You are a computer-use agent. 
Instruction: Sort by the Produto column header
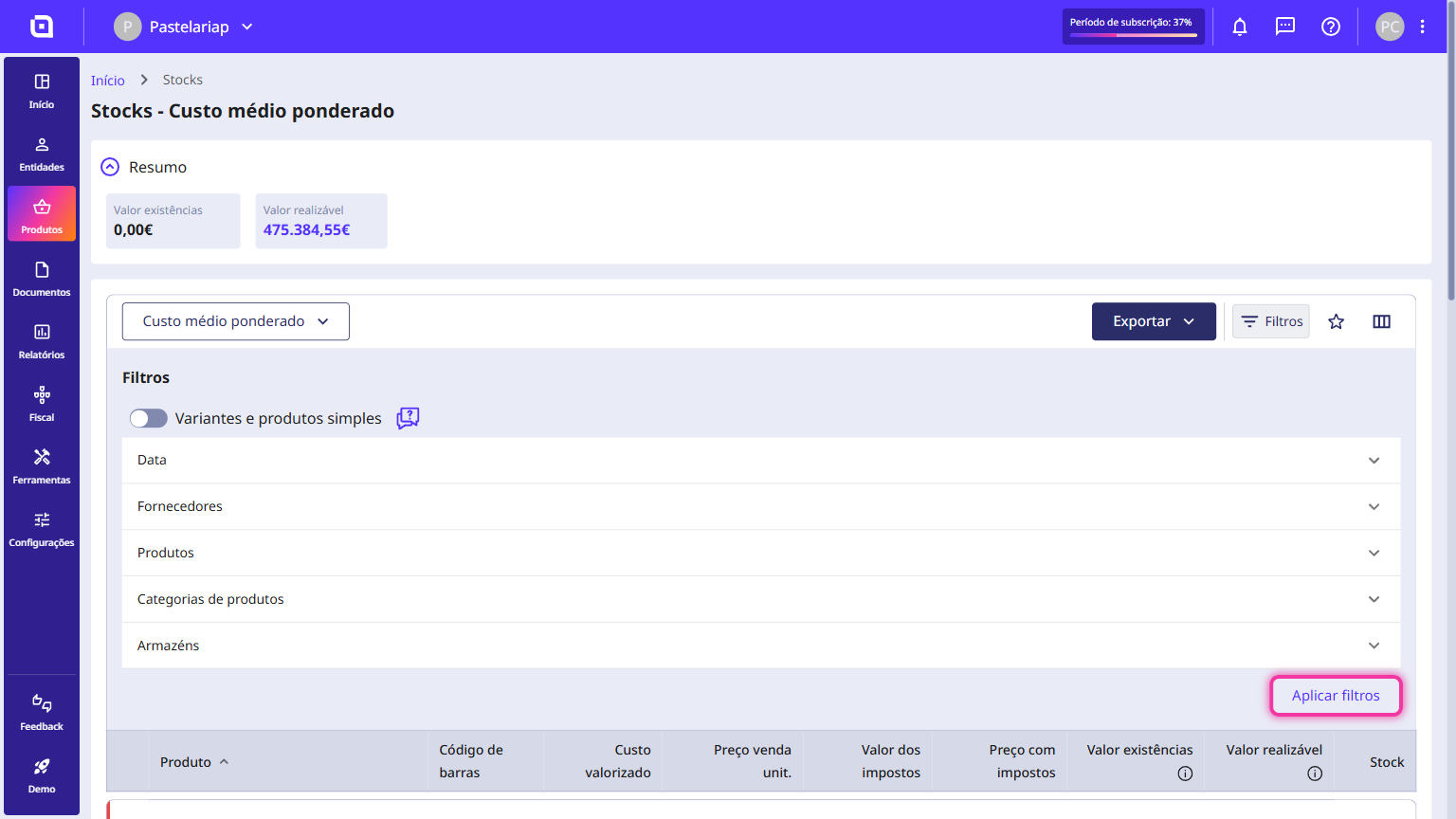tap(194, 762)
